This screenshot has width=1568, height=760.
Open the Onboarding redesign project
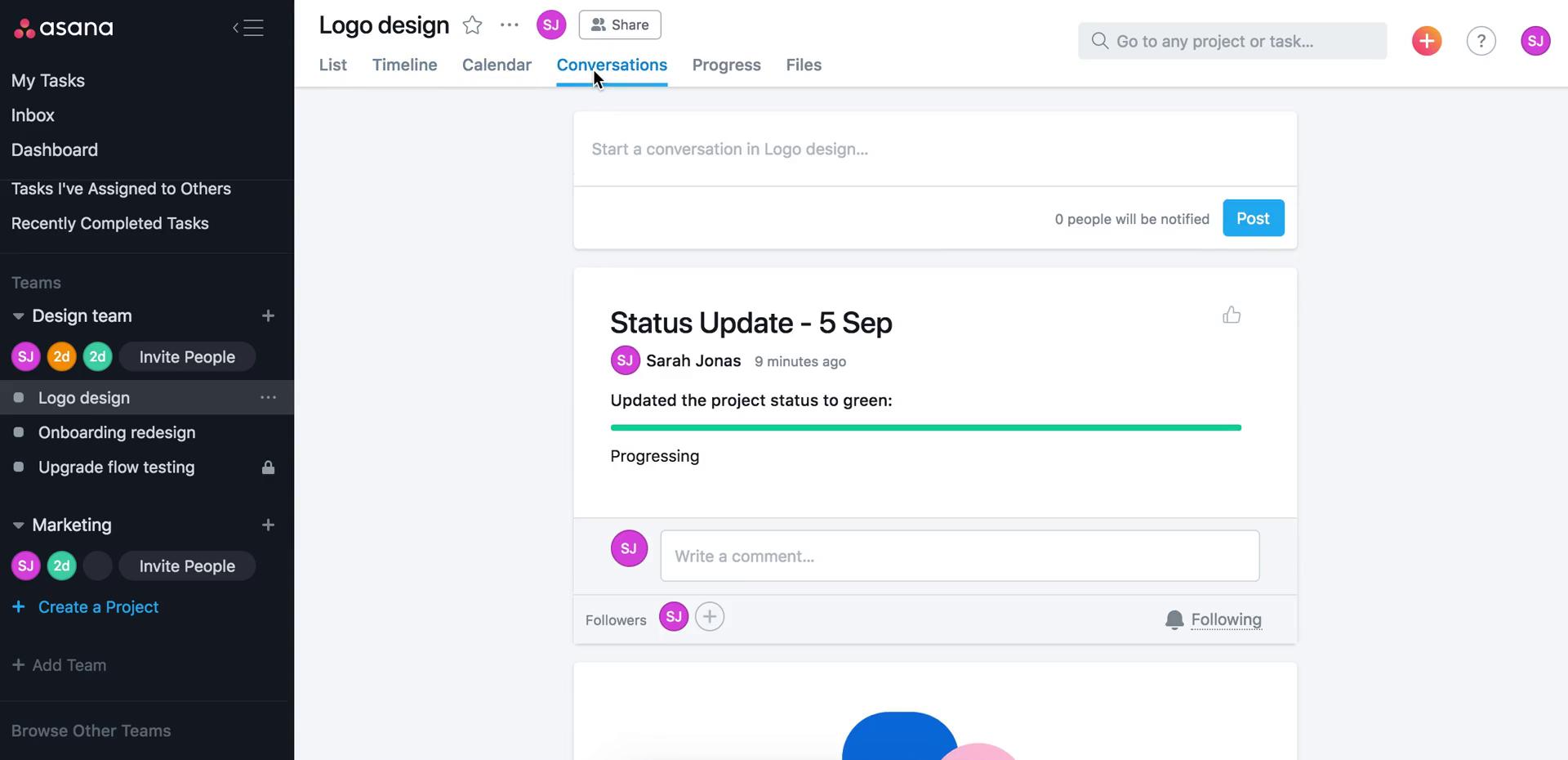pyautogui.click(x=117, y=432)
